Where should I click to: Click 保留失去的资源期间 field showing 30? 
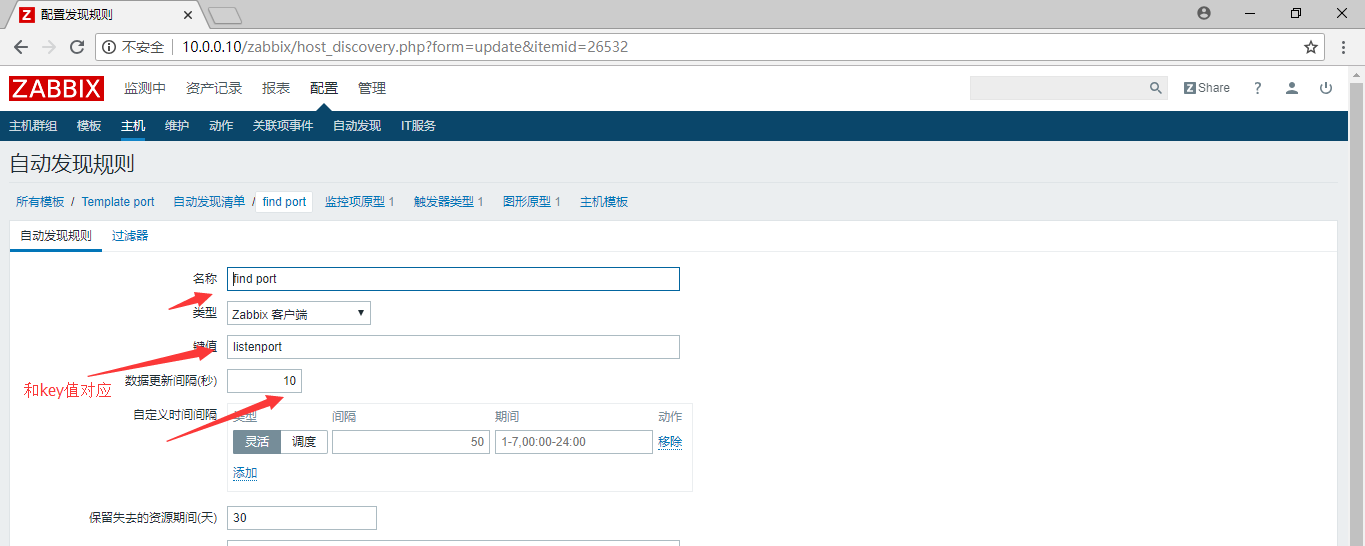tap(302, 518)
